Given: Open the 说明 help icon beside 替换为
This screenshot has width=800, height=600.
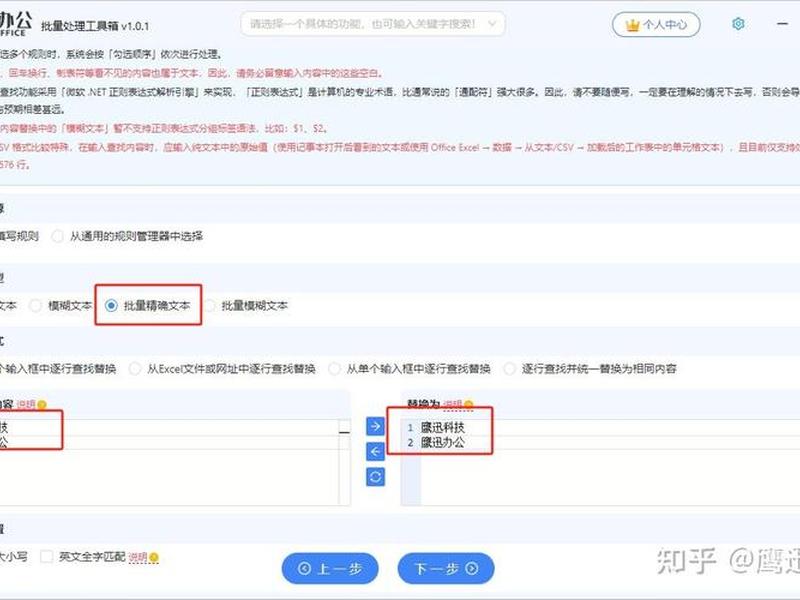Looking at the screenshot, I should pos(468,405).
